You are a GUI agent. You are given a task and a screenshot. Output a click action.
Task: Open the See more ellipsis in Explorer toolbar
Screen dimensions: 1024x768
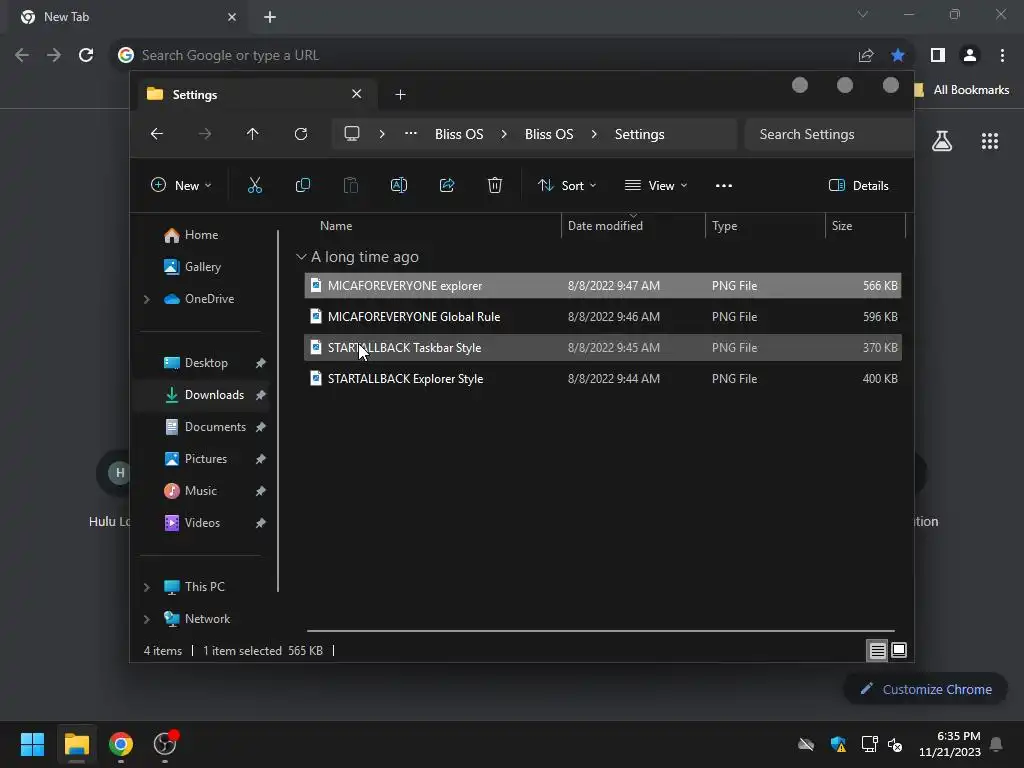[x=724, y=185]
